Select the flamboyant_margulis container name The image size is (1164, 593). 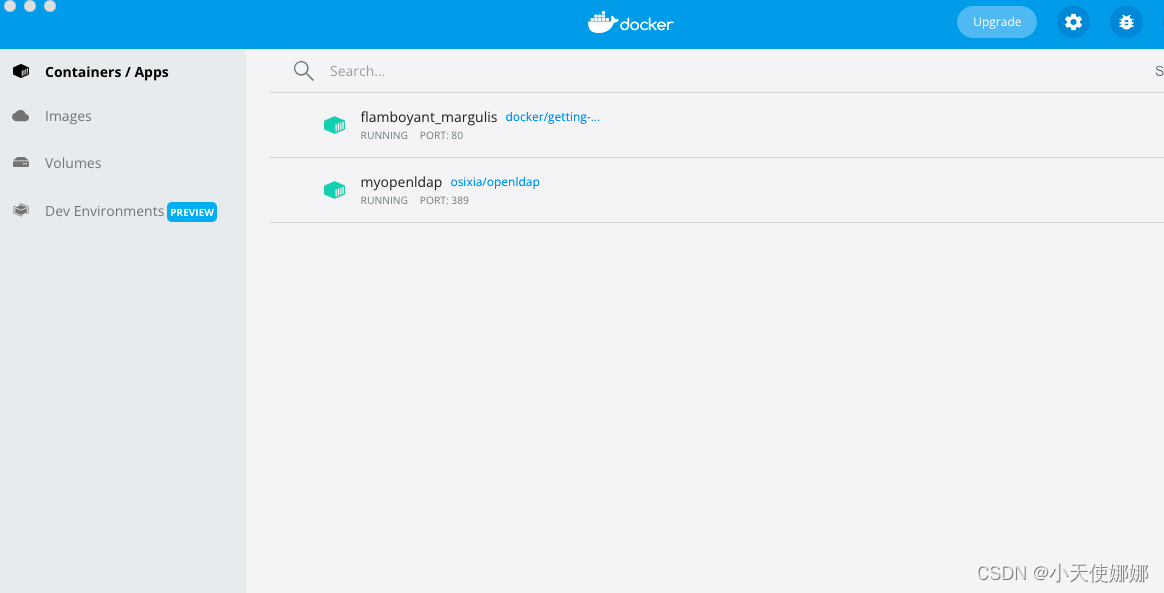(428, 117)
